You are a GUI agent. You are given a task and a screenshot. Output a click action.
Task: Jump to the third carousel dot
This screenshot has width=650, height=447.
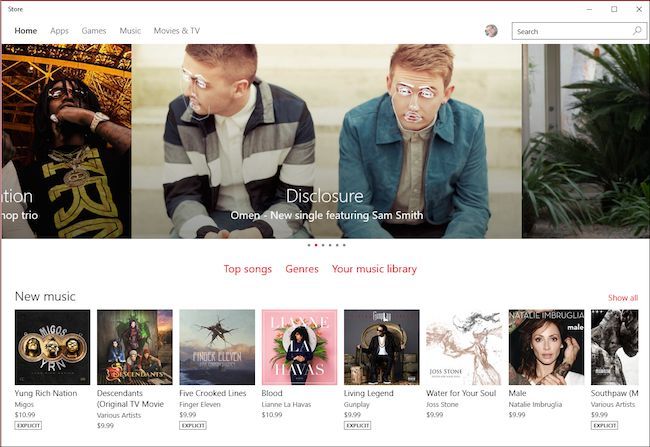[x=323, y=245]
